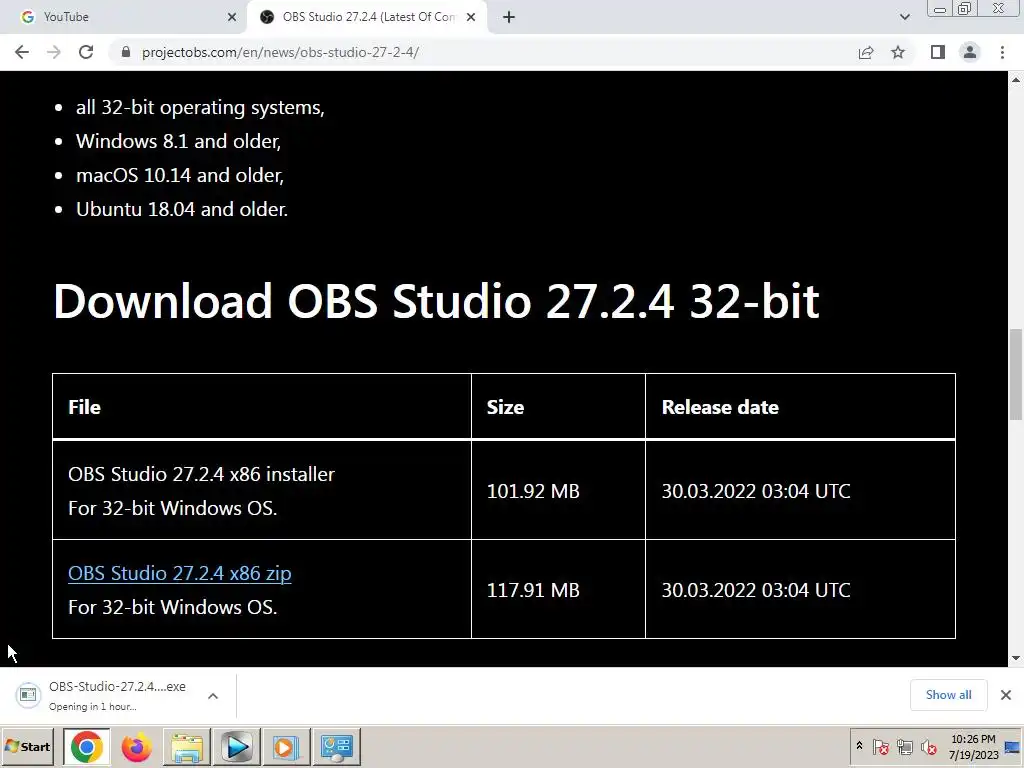
Task: Reload the current page
Action: coord(86,52)
